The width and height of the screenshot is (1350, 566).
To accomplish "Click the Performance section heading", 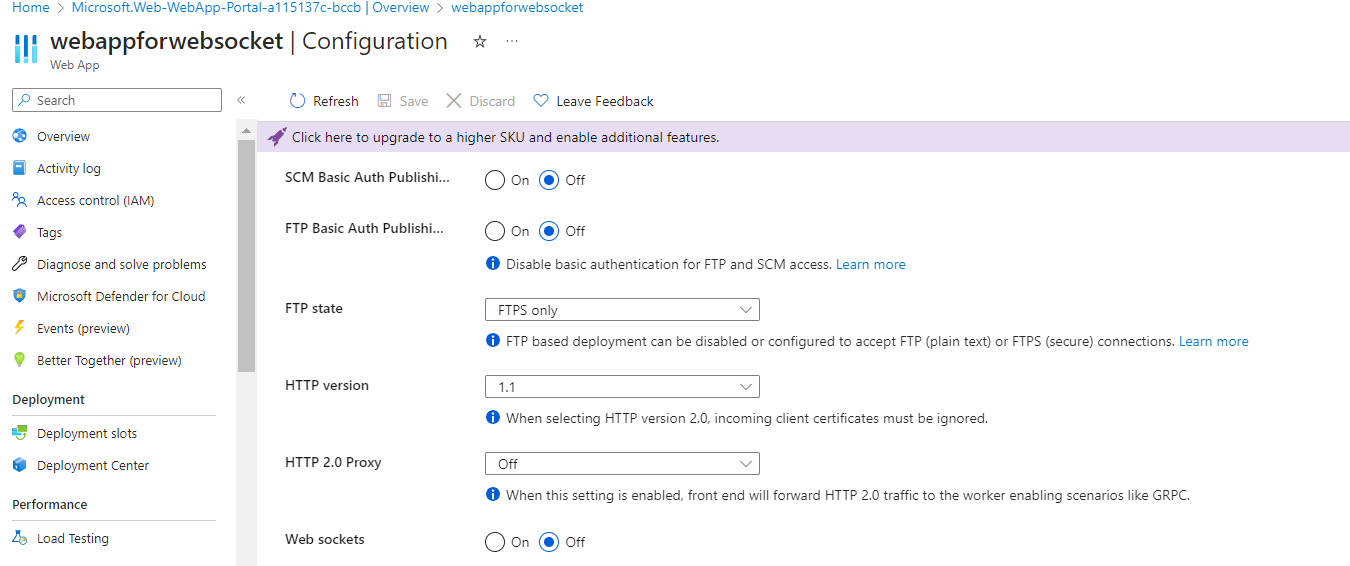I will [x=50, y=504].
